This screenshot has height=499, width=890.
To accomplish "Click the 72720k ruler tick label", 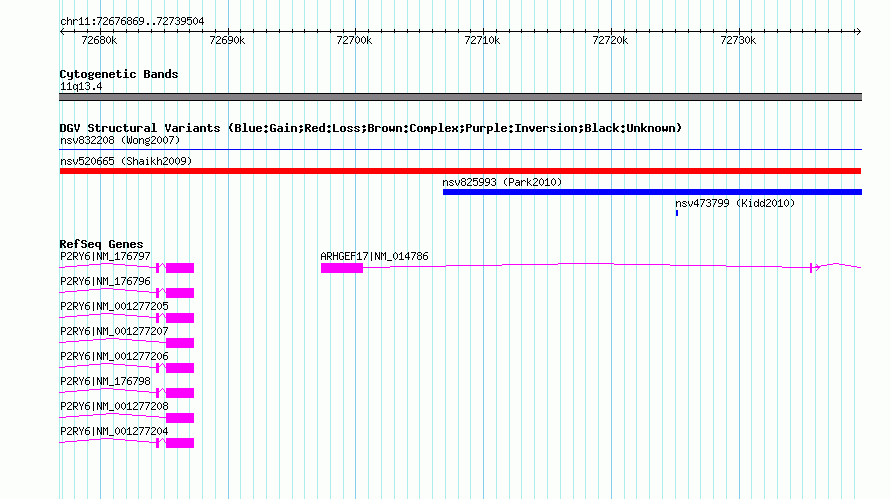I will coord(610,40).
